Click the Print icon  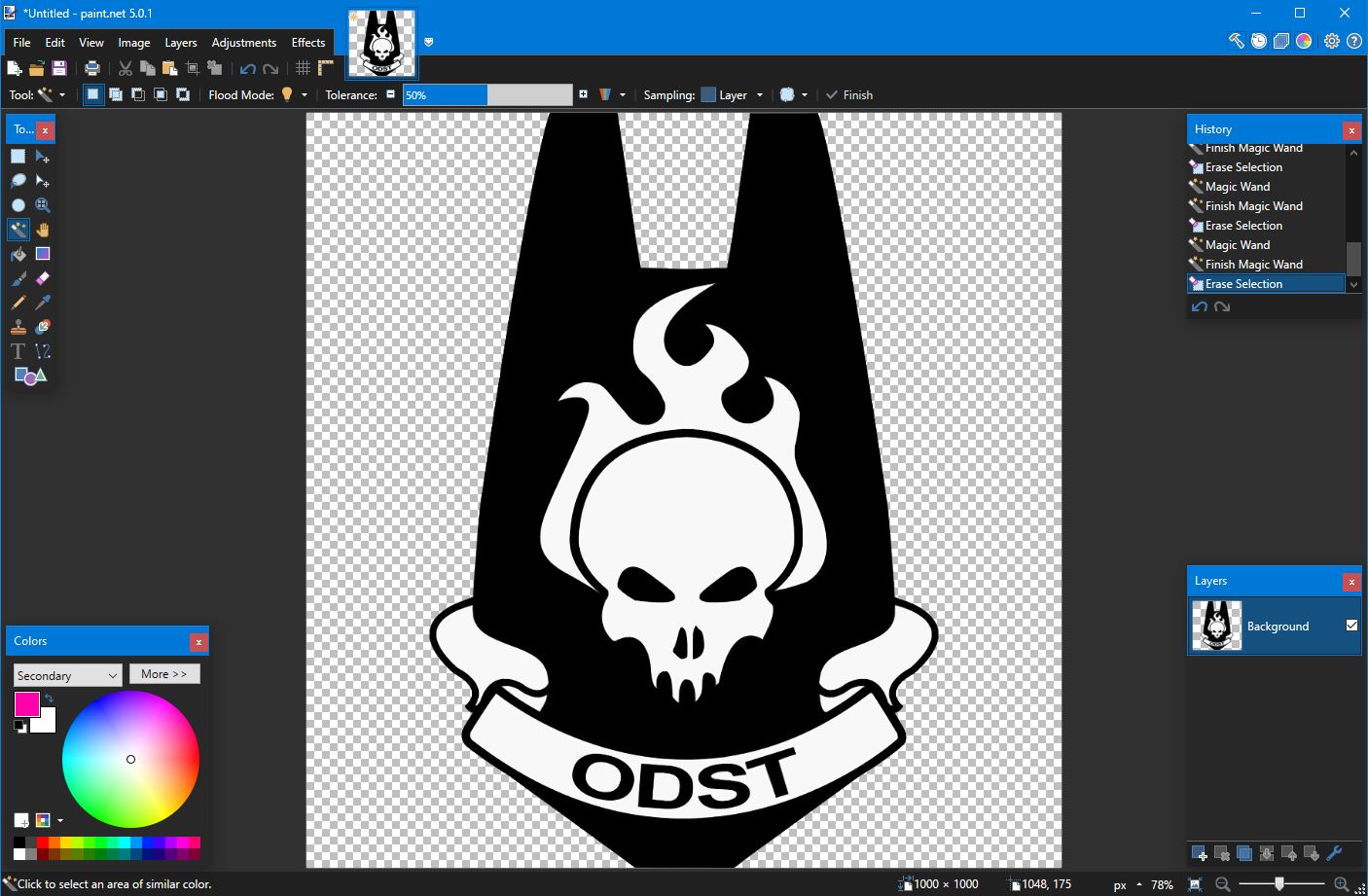92,68
